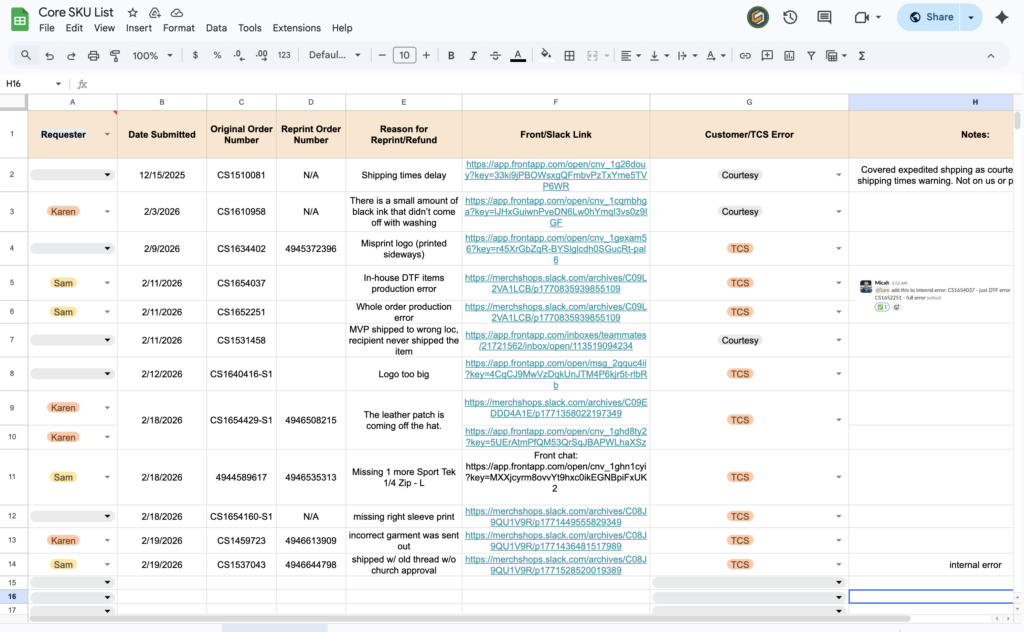Click the print icon
Screen dimensions: 1024x632
click(93, 56)
